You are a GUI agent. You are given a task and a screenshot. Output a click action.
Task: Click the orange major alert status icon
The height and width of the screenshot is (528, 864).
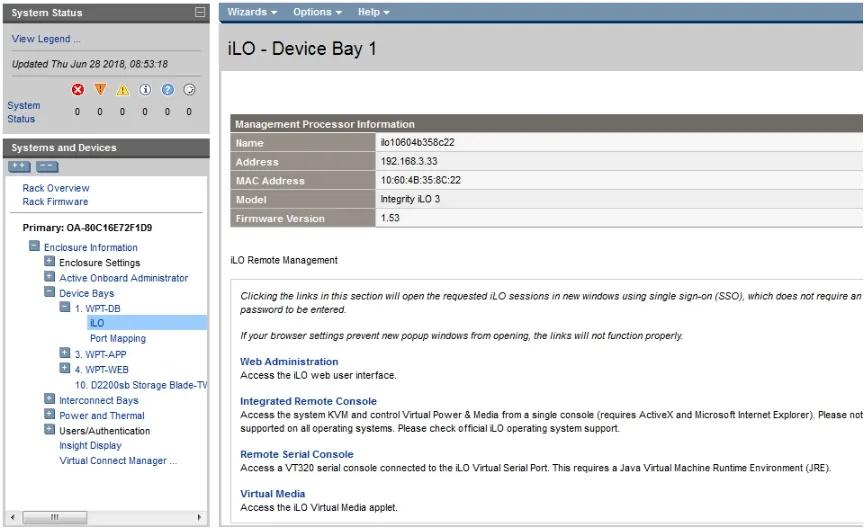(x=100, y=90)
